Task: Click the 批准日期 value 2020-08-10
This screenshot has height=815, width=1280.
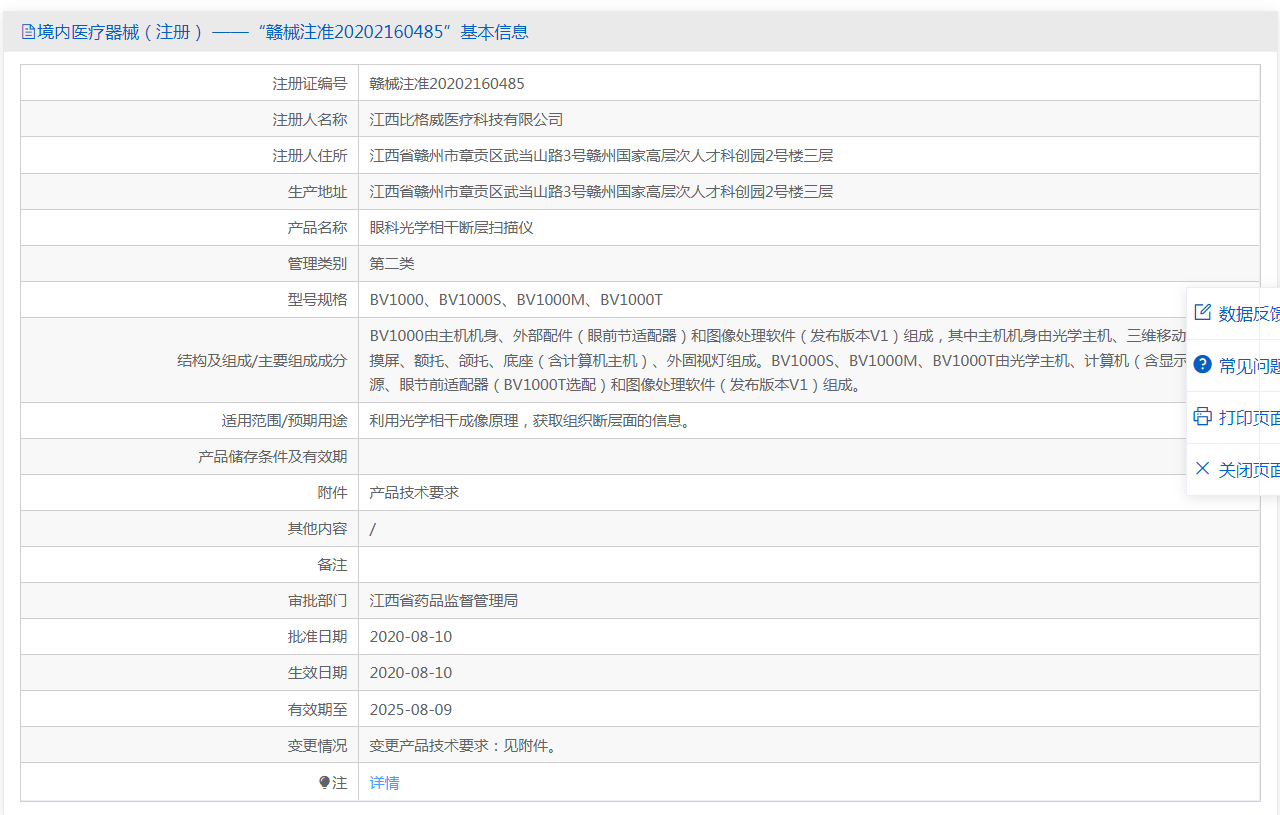Action: 411,637
